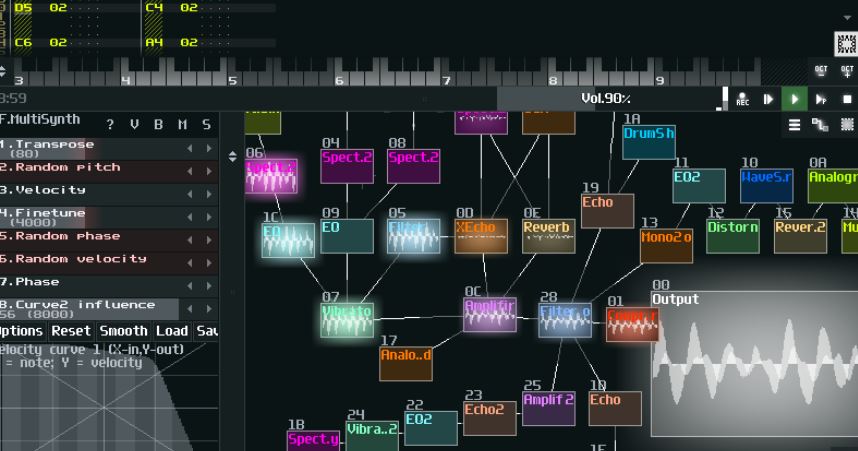
Task: Increase Velocity with the right arrow
Action: tap(209, 194)
